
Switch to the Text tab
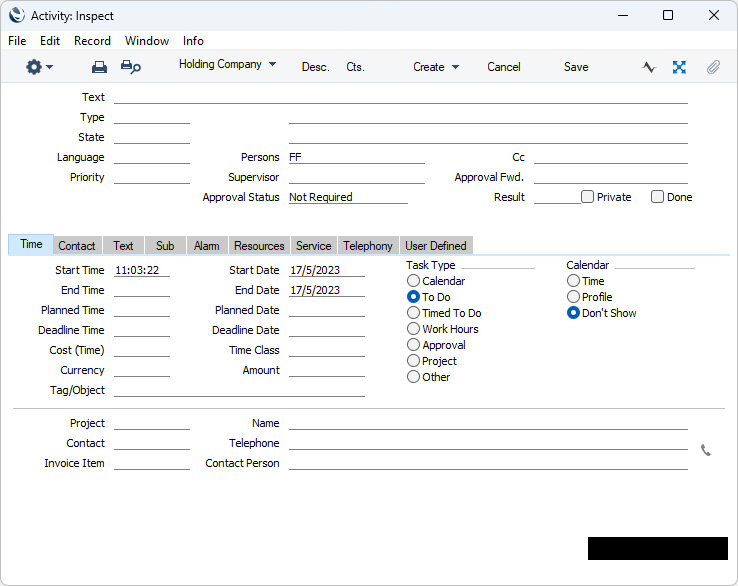[x=123, y=246]
